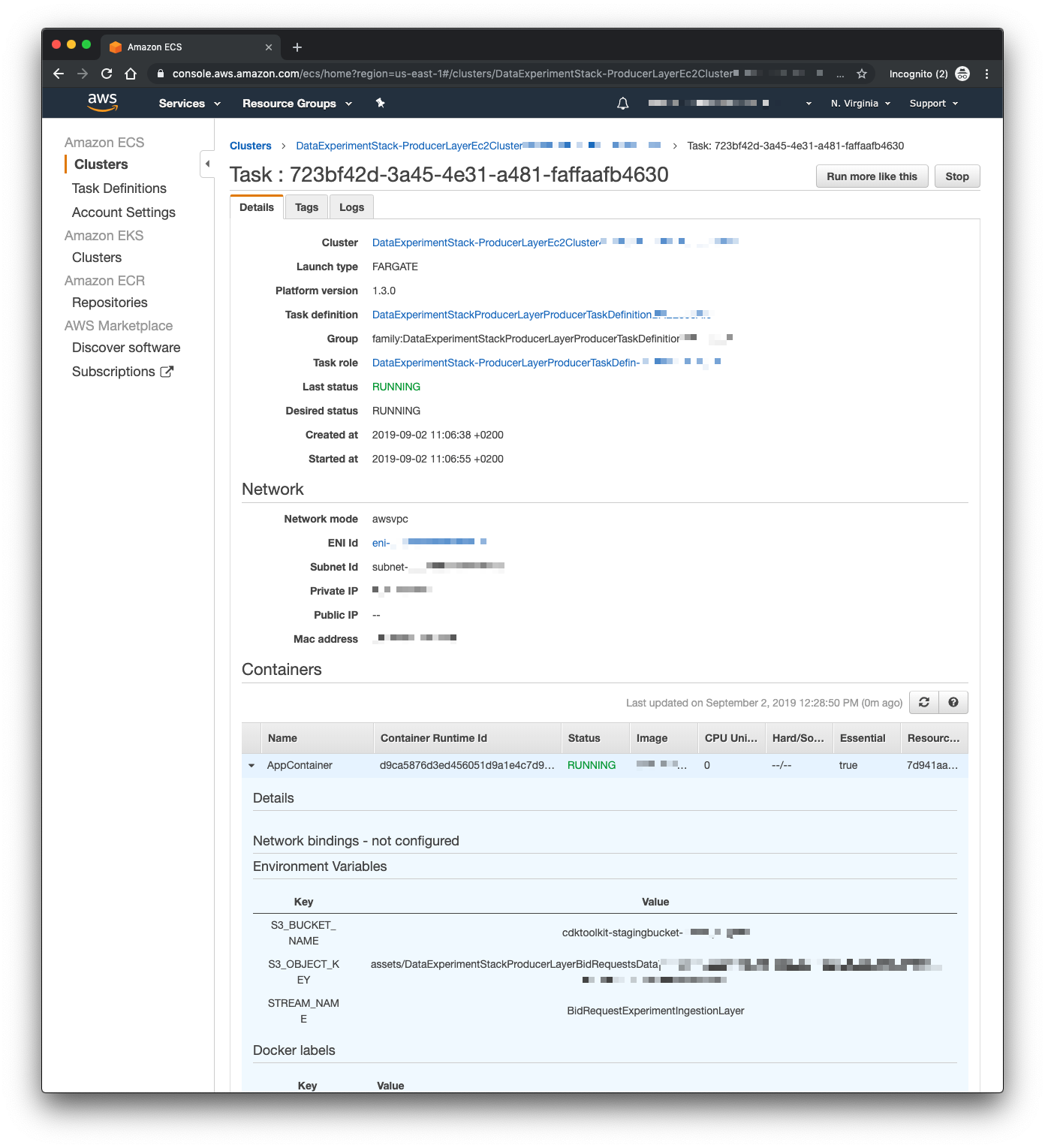Viewport: 1045px width, 1148px height.
Task: Open the Support dropdown menu
Action: (934, 104)
